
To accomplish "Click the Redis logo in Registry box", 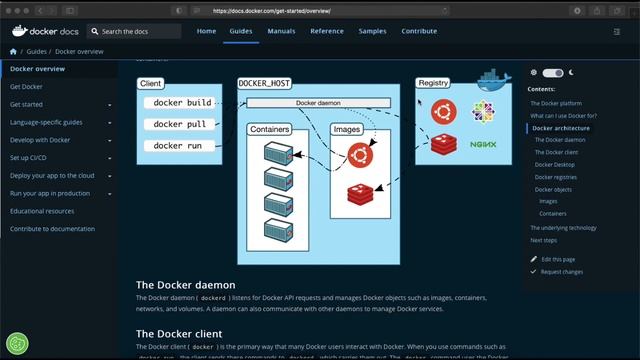I will (x=444, y=144).
